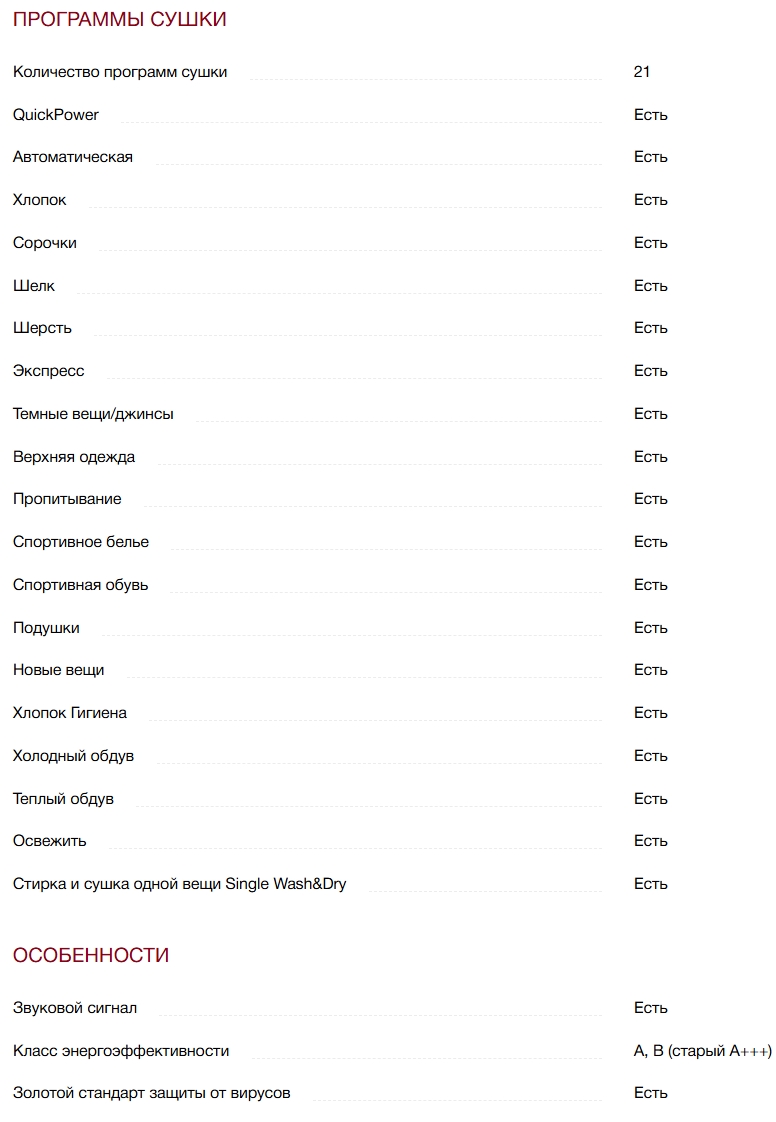Click the "ПРОГРАММЫ СУШКИ" section heading
The image size is (776, 1122).
click(119, 19)
